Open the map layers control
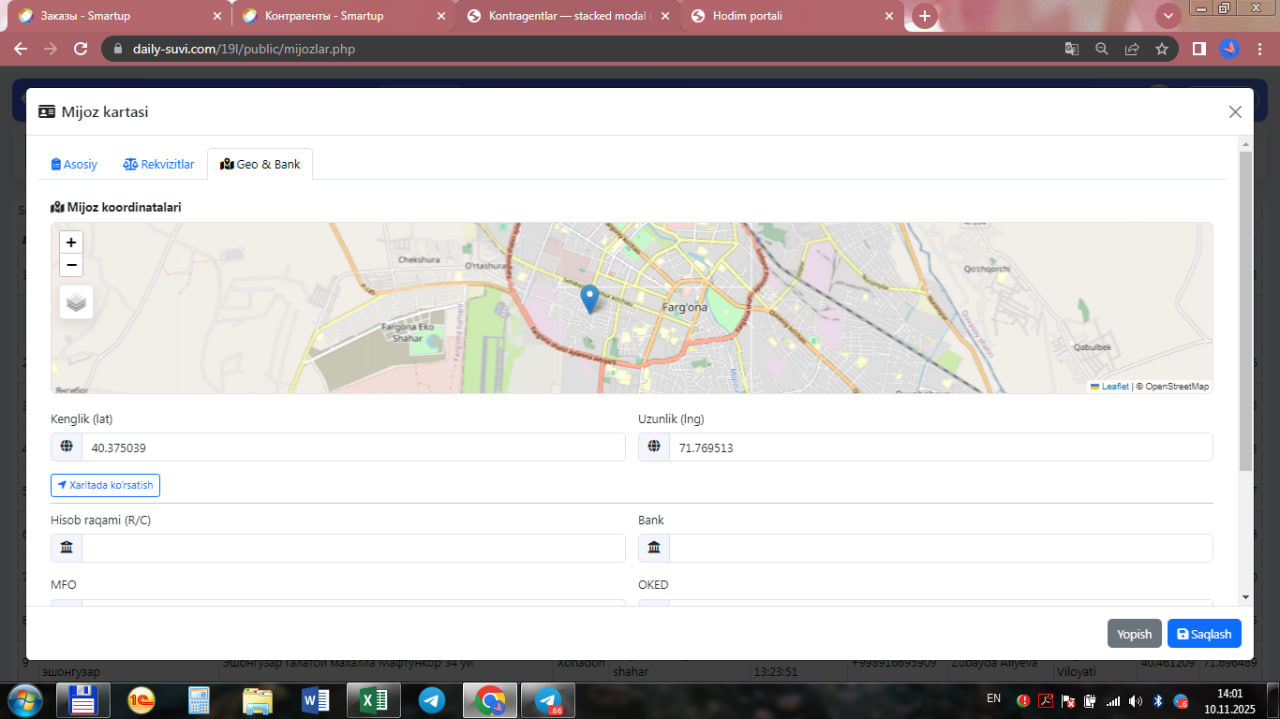This screenshot has width=1280, height=719. tap(76, 302)
